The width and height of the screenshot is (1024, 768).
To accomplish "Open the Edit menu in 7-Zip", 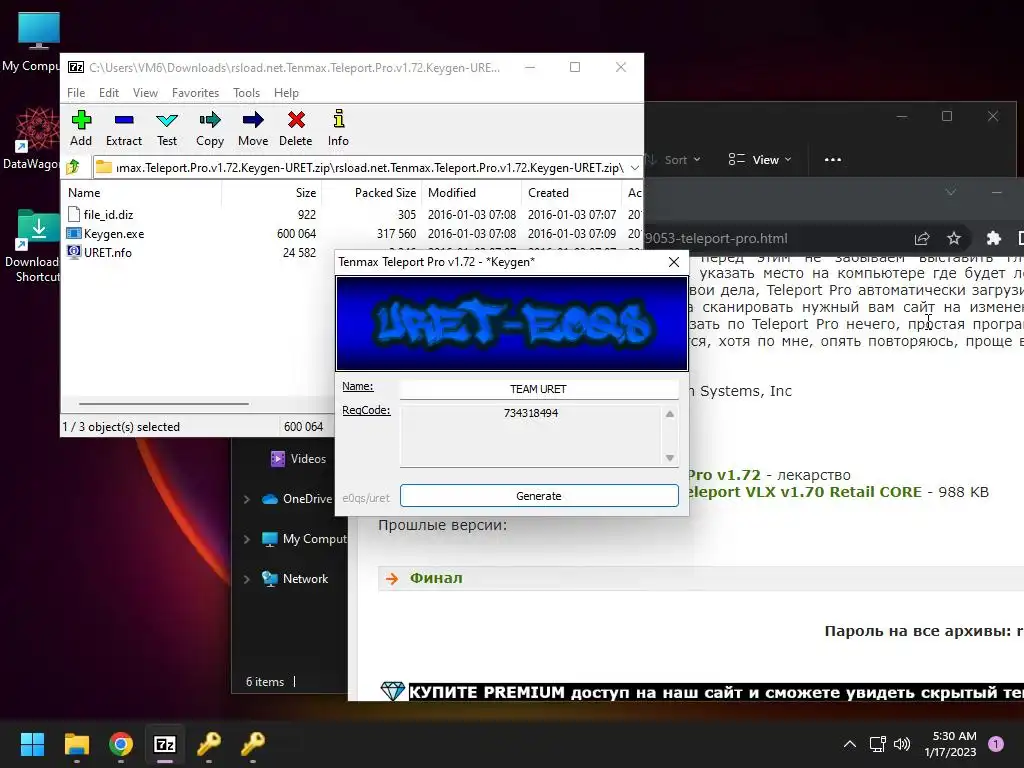I will click(108, 93).
